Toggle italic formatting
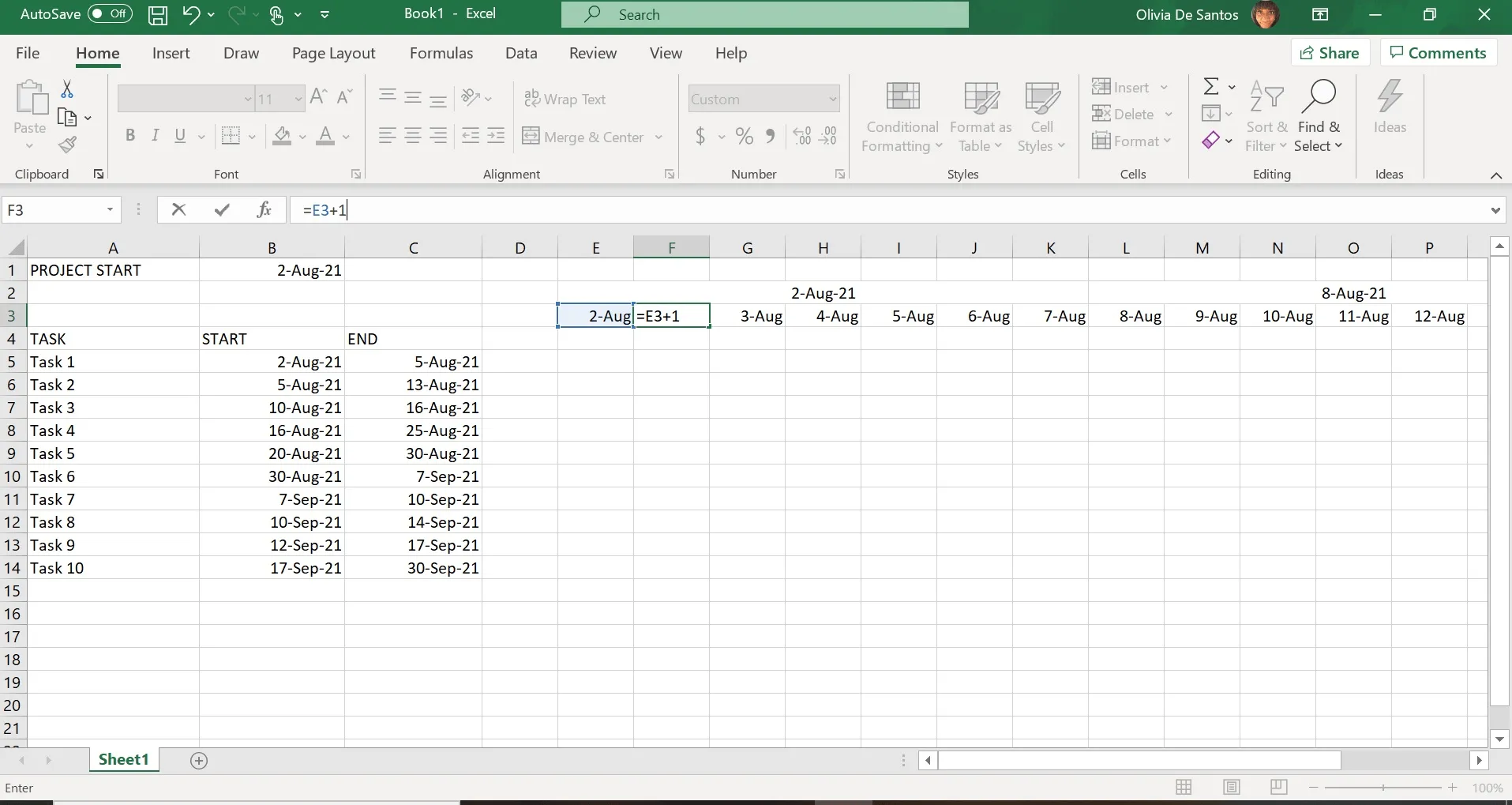This screenshot has width=1512, height=805. 155,135
